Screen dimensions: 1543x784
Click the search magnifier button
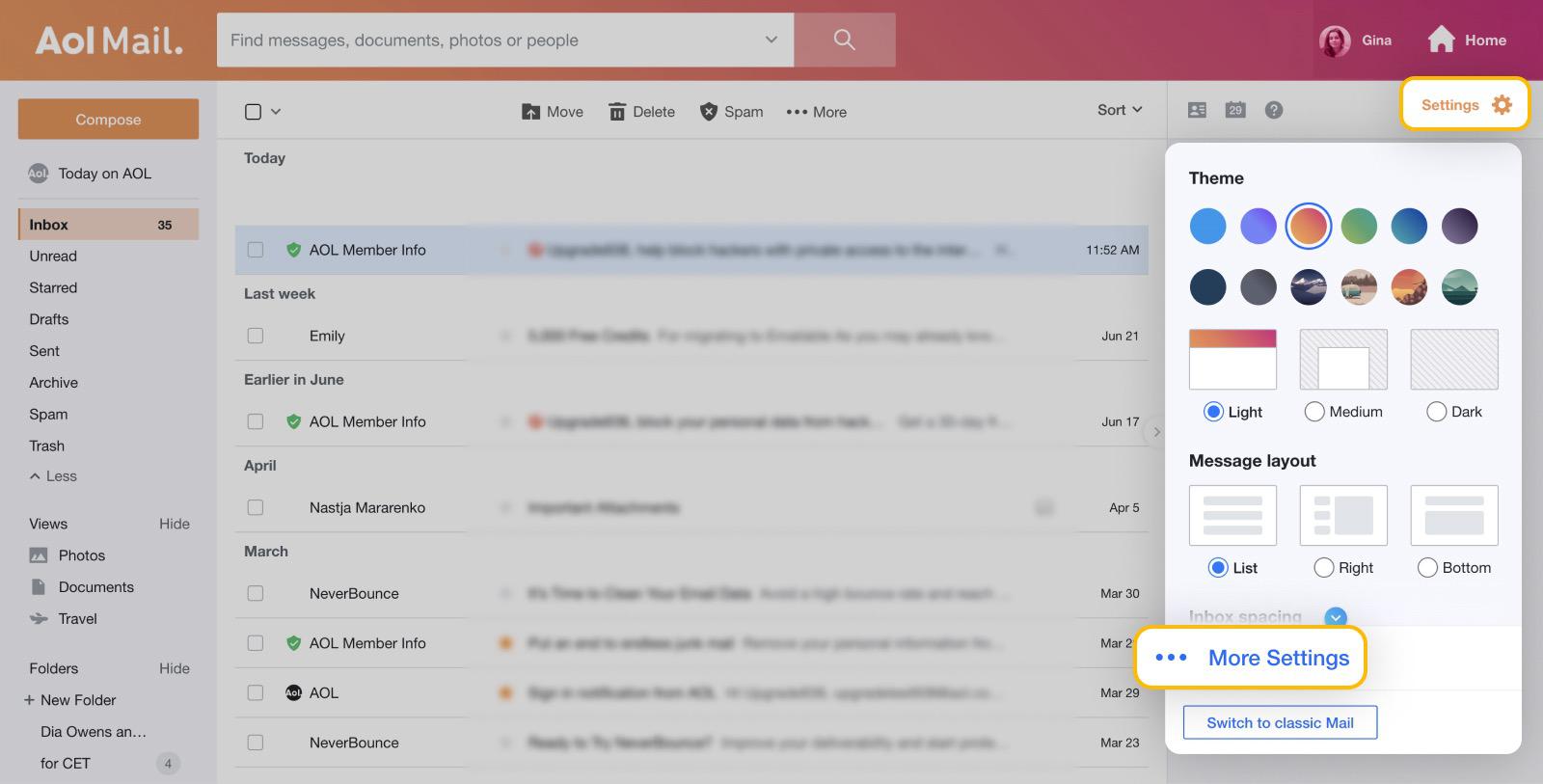point(844,40)
